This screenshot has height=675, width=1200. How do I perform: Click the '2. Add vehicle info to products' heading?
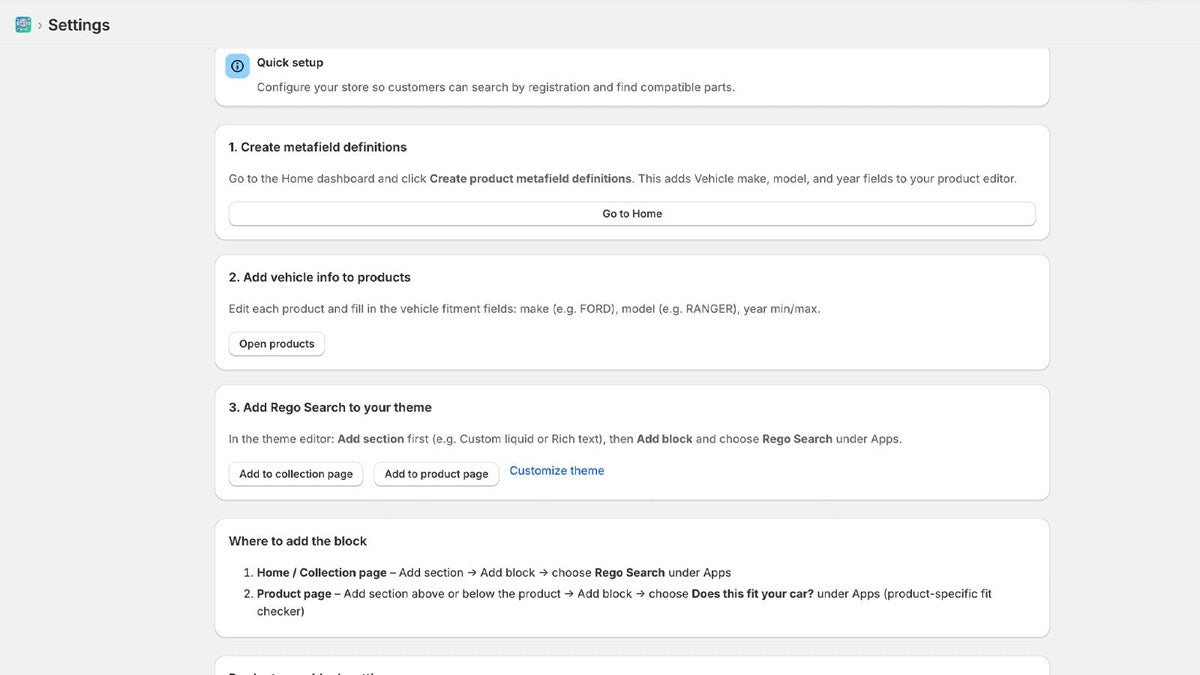pos(320,277)
